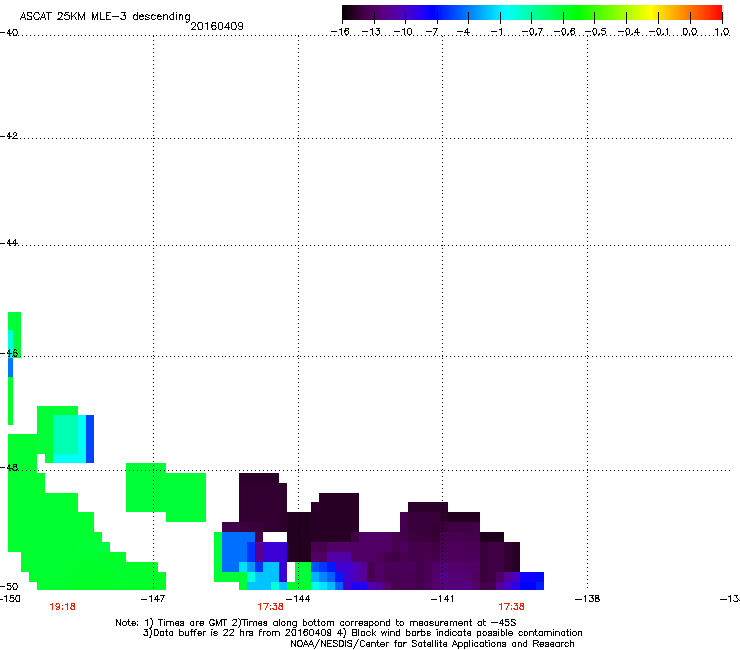Image resolution: width=740 pixels, height=650 pixels.
Task: Click the -50 latitude axis label
Action: click(x=9, y=586)
